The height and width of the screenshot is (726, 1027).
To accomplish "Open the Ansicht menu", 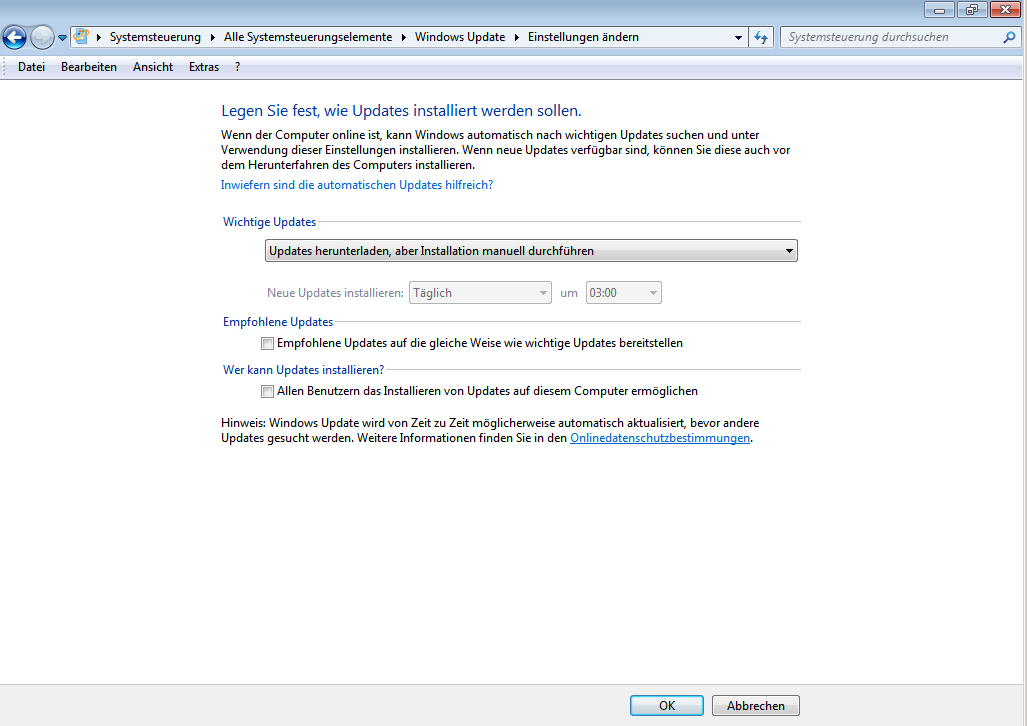I will pyautogui.click(x=153, y=67).
